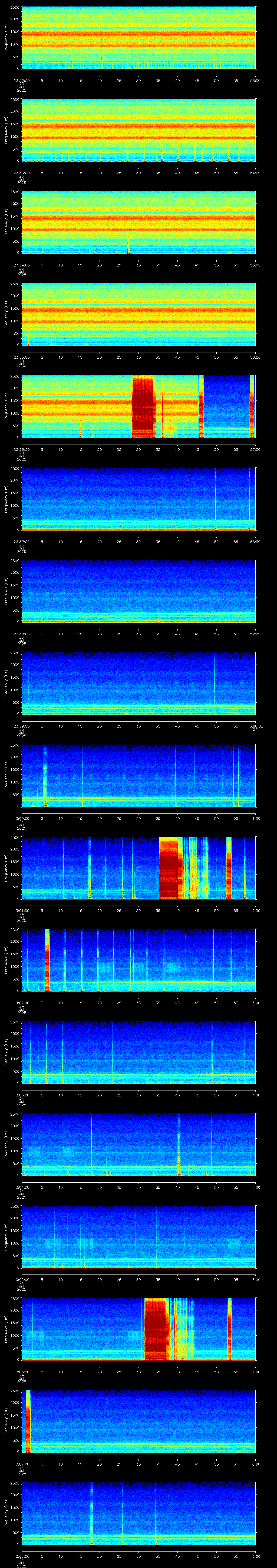
Task: Click the "9:00" end label under the last spectrogram
Action: [x=256, y=1556]
